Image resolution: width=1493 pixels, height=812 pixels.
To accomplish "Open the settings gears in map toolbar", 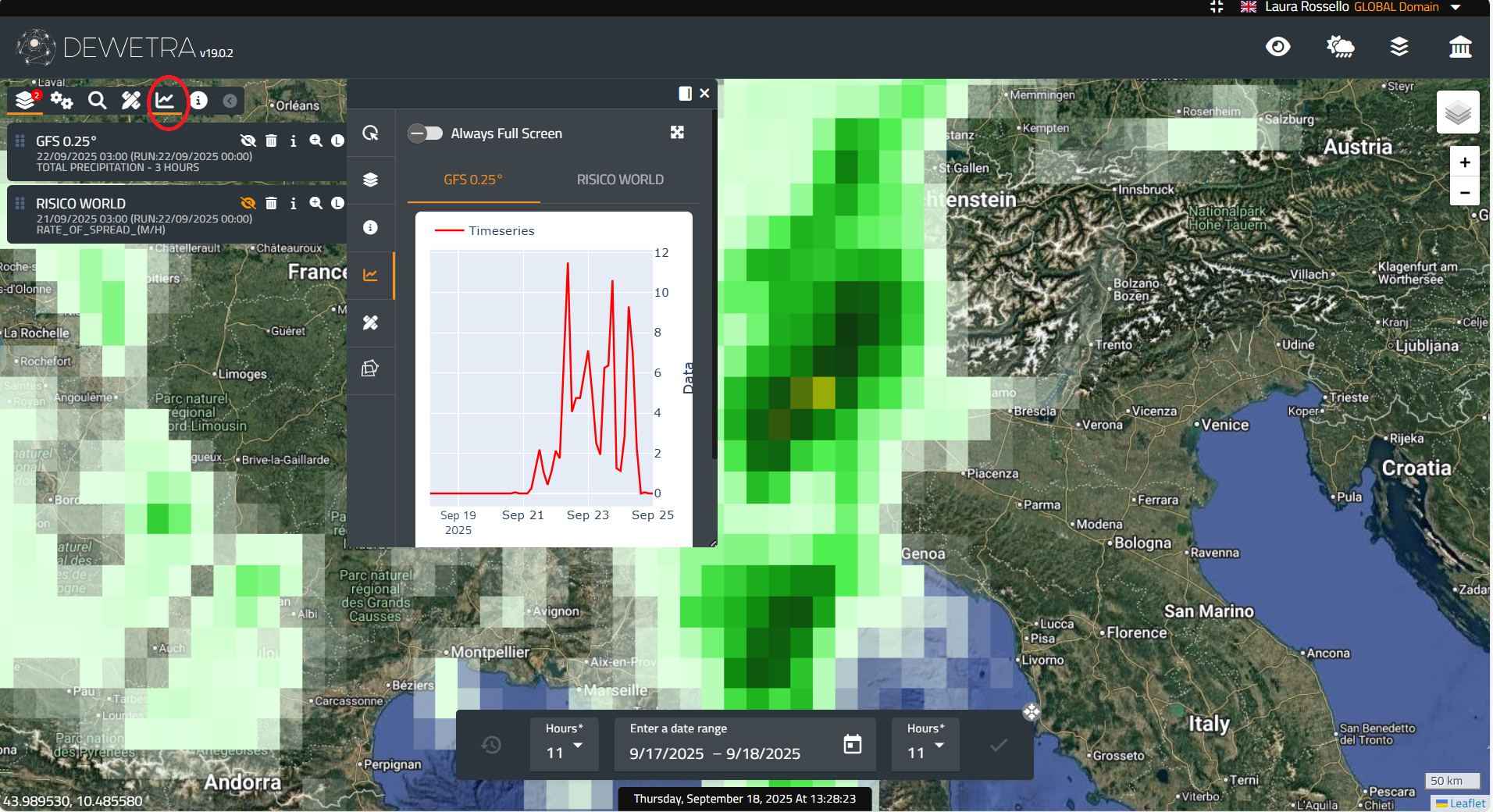I will [62, 101].
